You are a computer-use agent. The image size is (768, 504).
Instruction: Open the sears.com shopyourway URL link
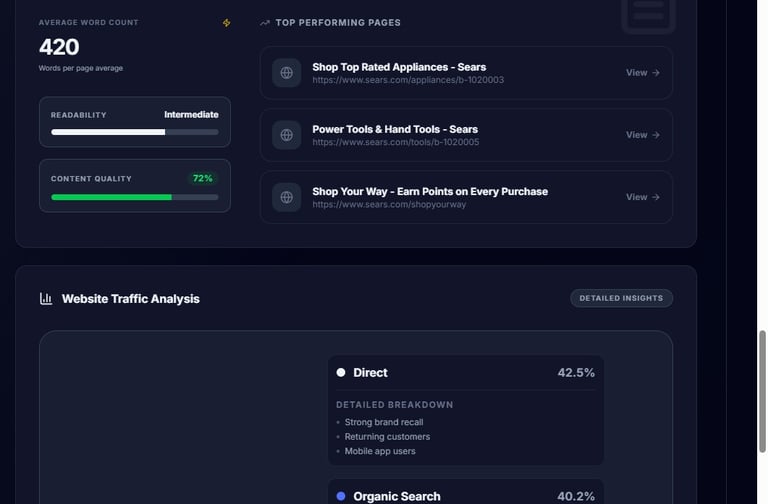click(389, 204)
